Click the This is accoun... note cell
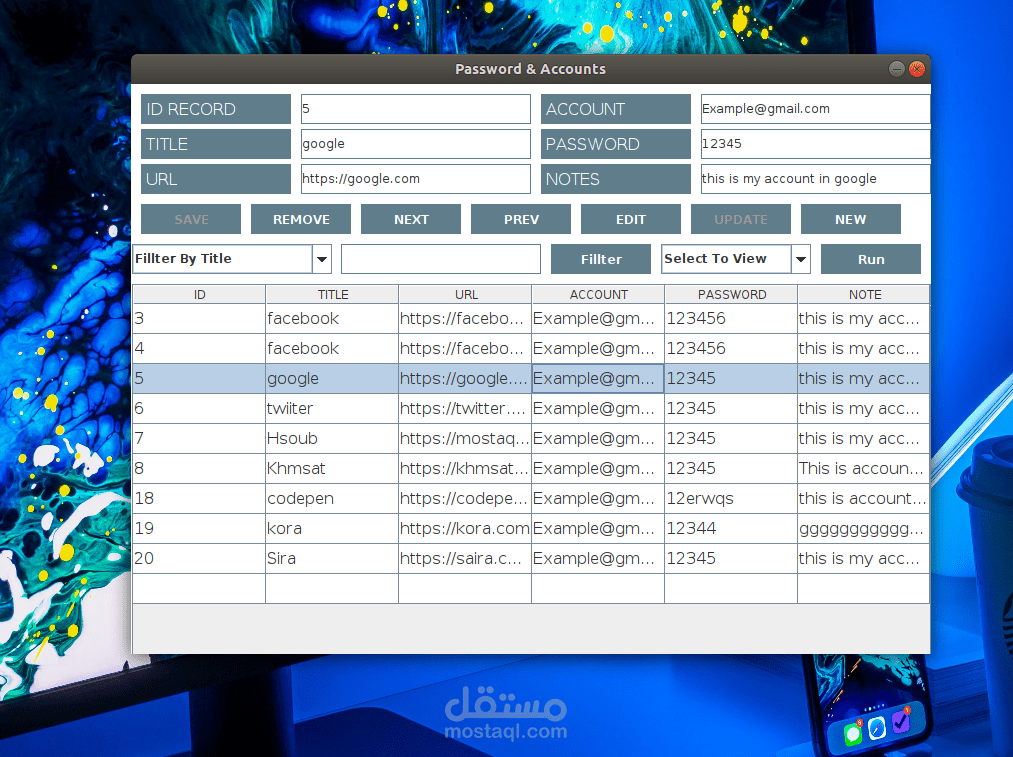 tap(864, 468)
